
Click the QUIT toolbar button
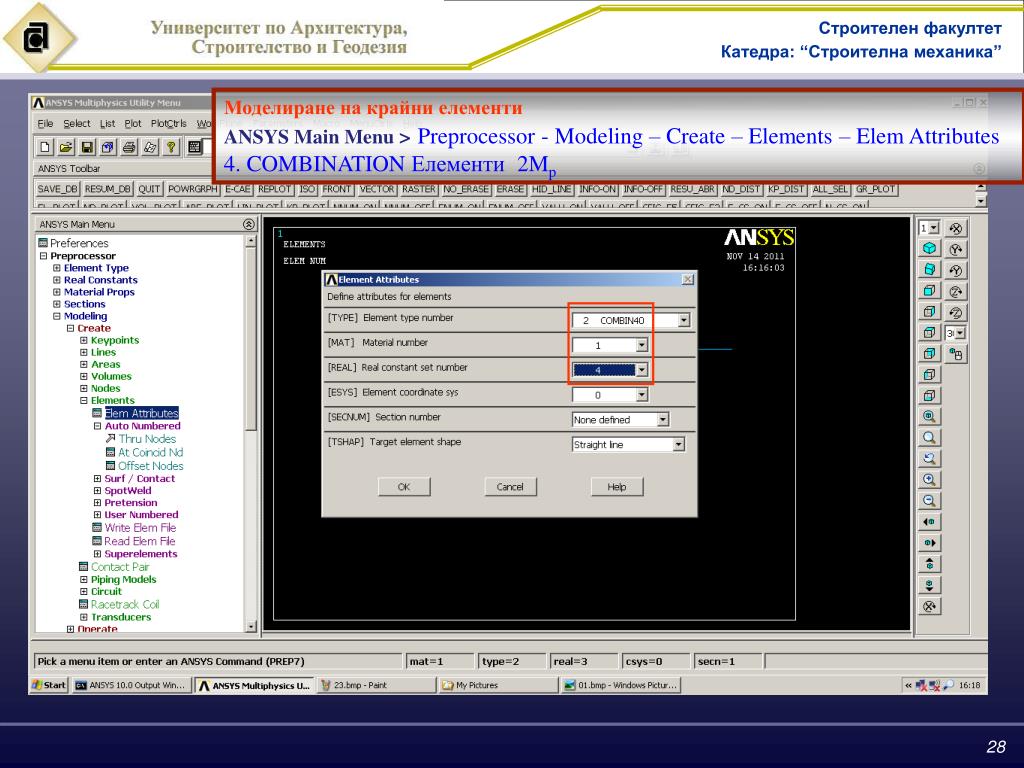[x=149, y=189]
